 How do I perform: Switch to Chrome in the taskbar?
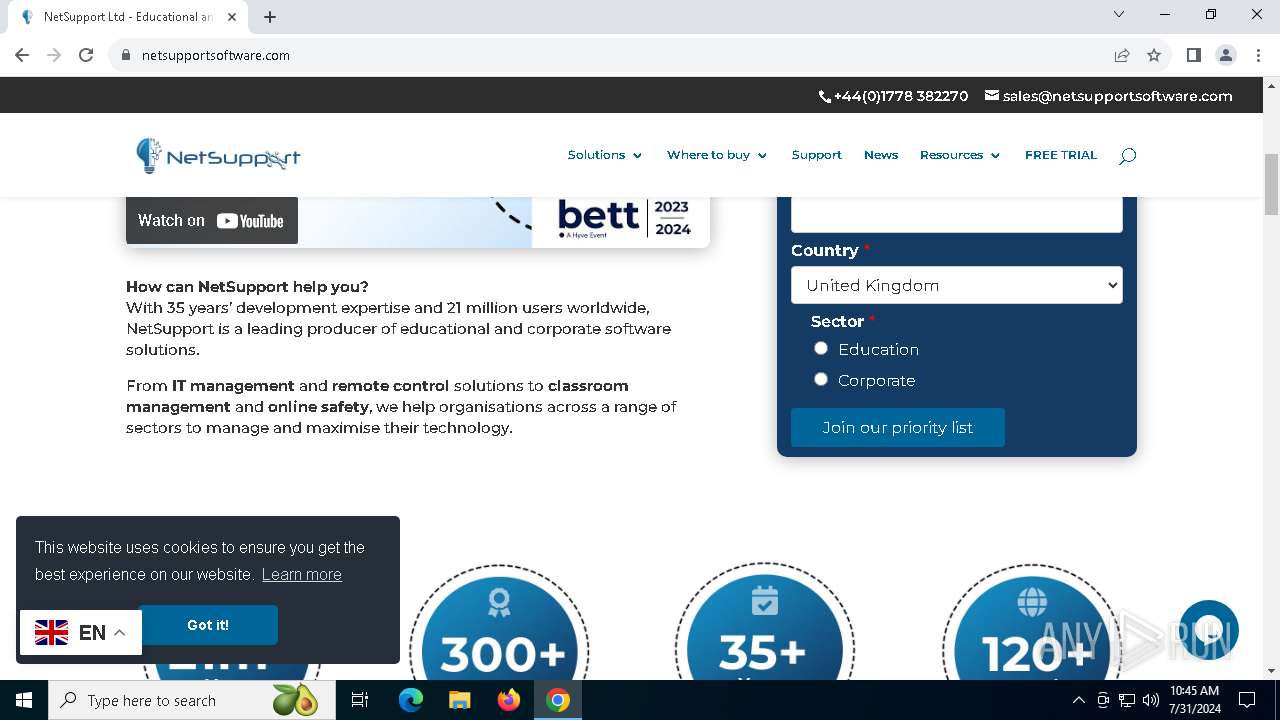(x=558, y=700)
